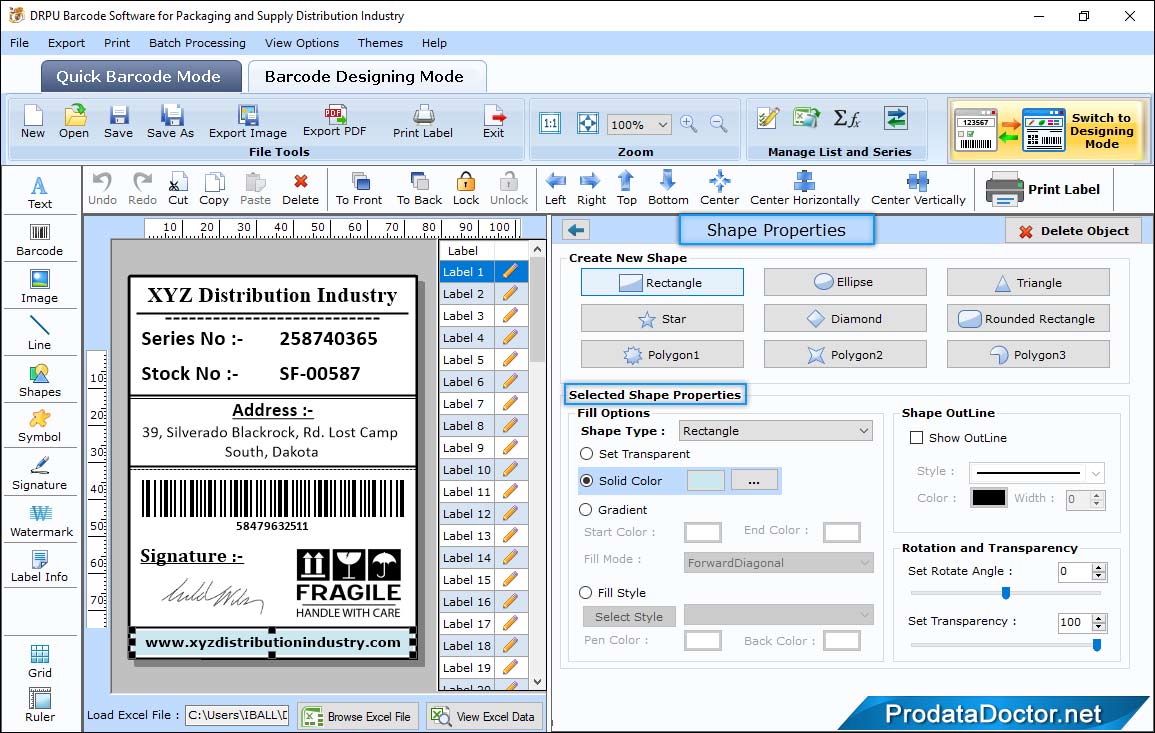Click Export Image in File Tools
The height and width of the screenshot is (733, 1155).
click(x=248, y=122)
